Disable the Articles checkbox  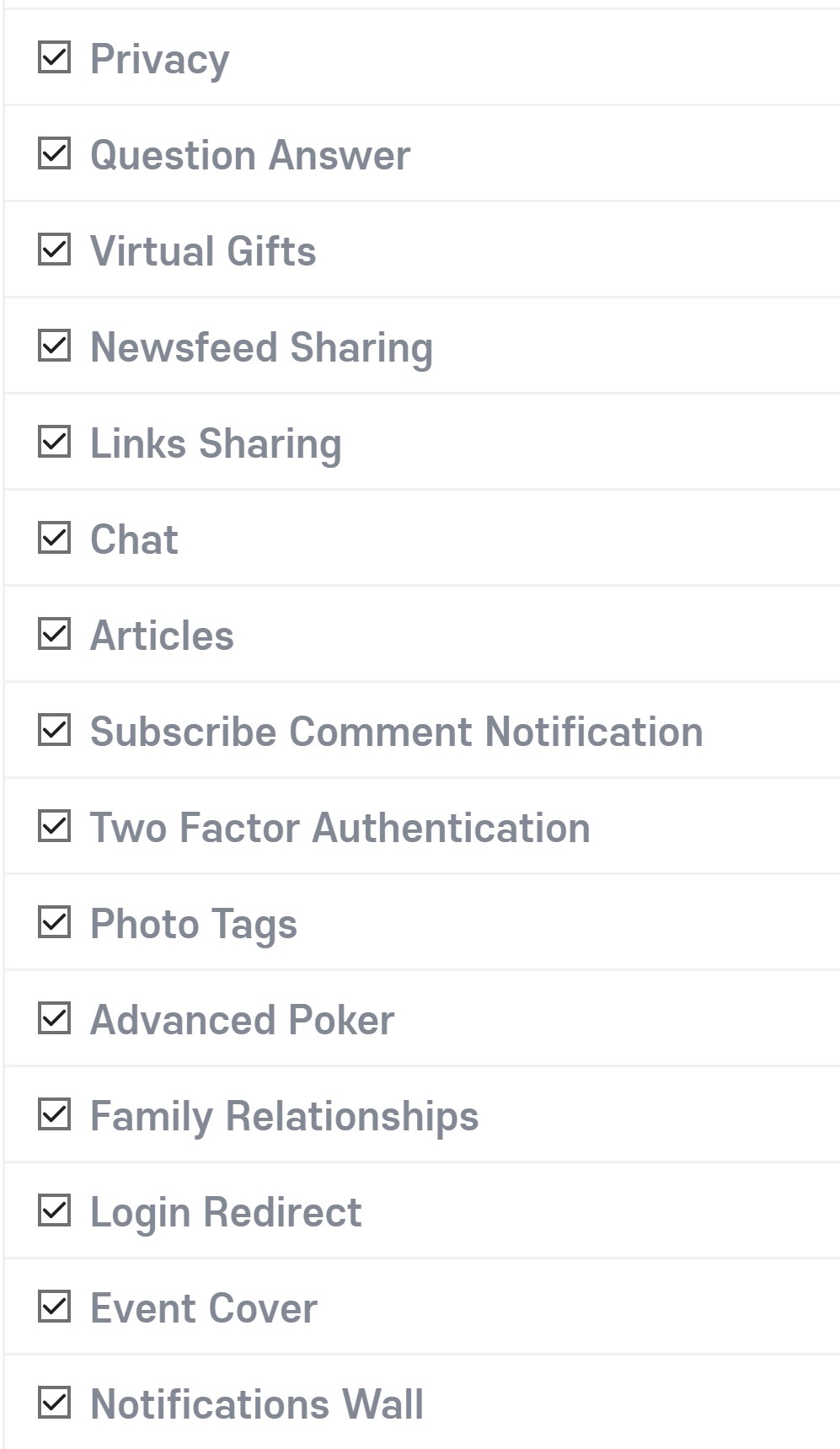[54, 635]
